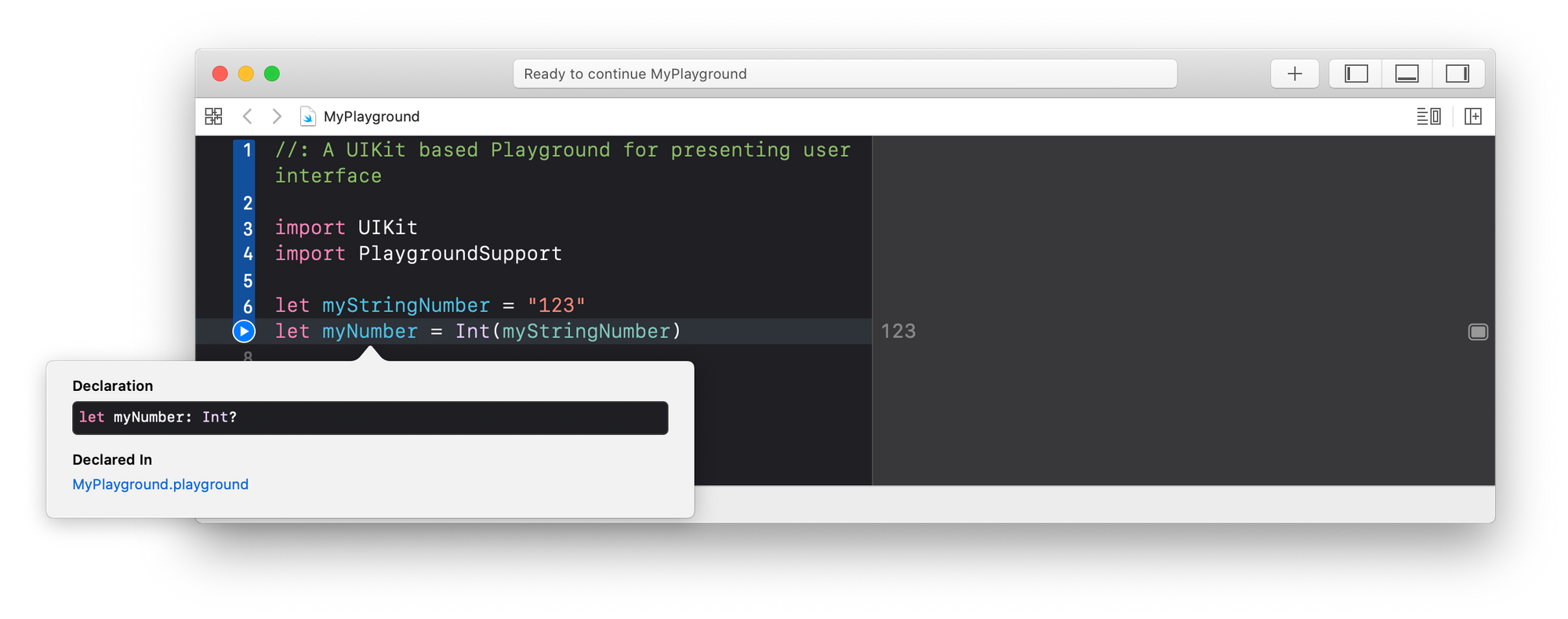1568x619 pixels.
Task: Click the Int? declaration code box
Action: [370, 418]
